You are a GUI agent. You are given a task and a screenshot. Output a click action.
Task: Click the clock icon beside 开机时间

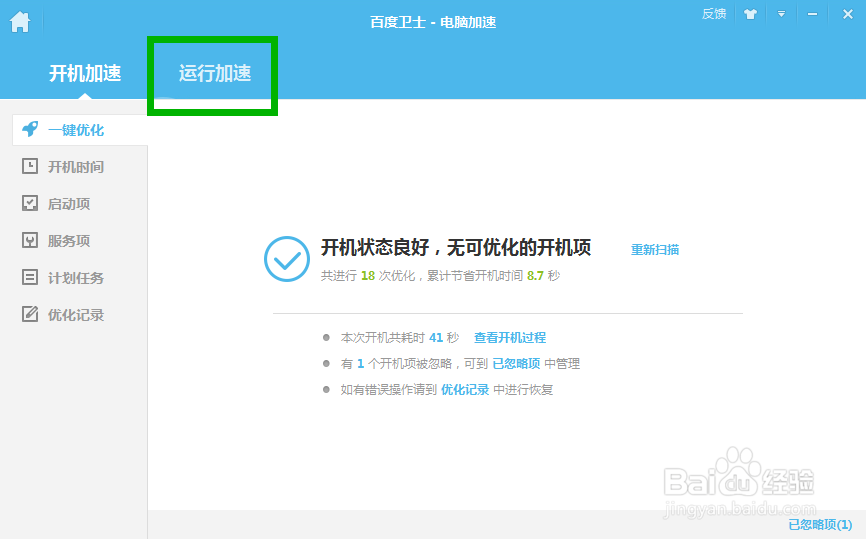(x=30, y=166)
